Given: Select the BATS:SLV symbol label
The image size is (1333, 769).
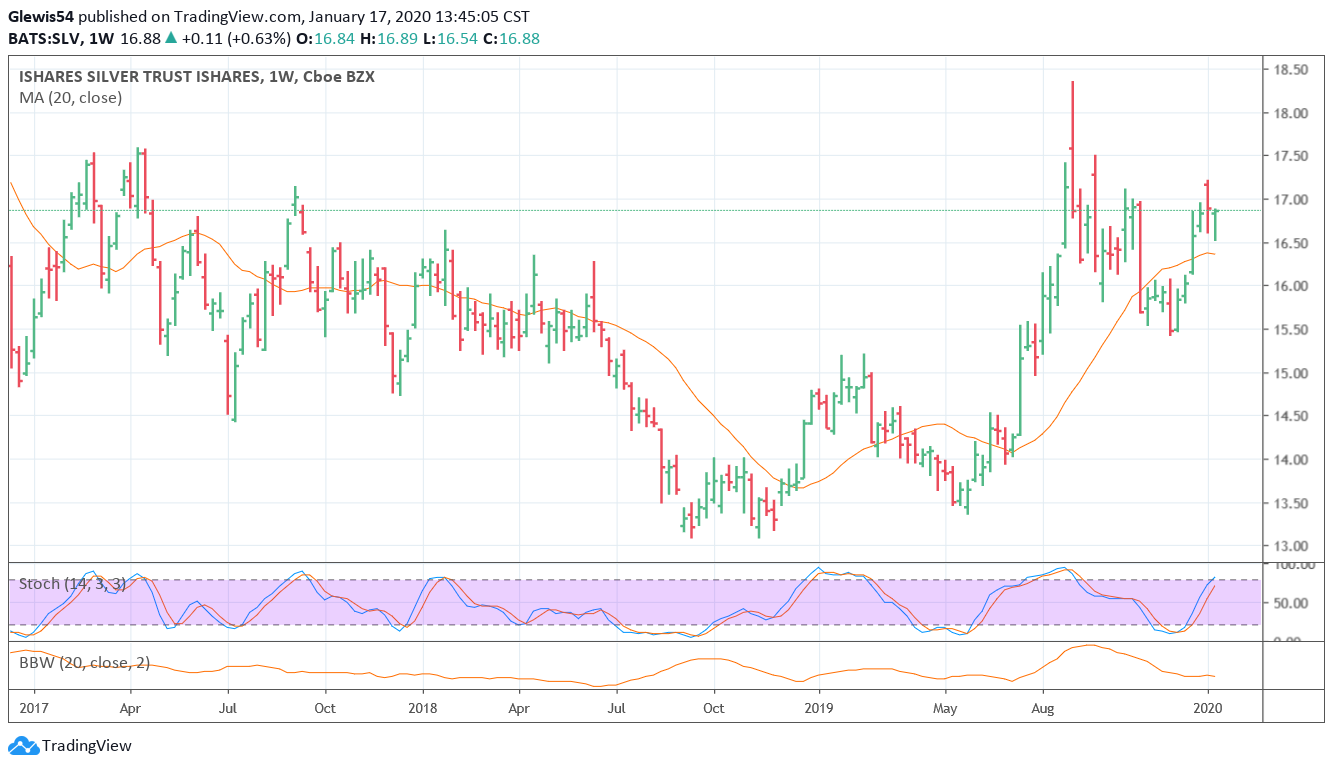Looking at the screenshot, I should point(45,38).
